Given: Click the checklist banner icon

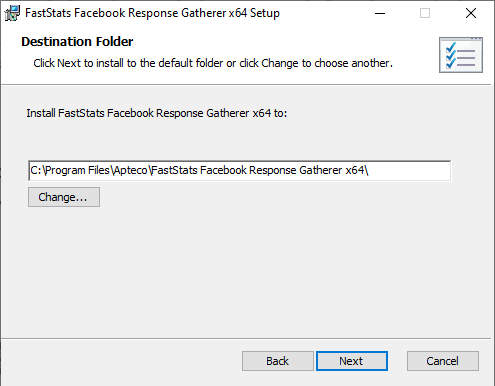Looking at the screenshot, I should (x=461, y=55).
